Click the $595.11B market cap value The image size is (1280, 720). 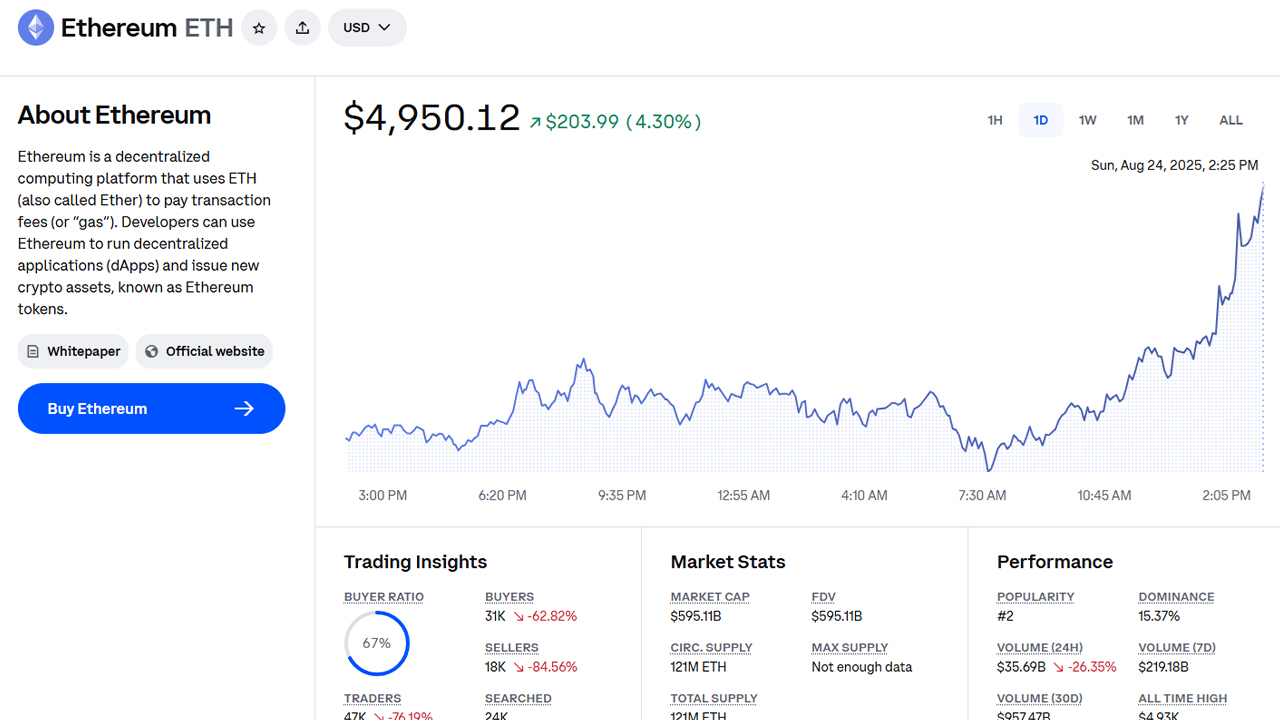[x=696, y=616]
